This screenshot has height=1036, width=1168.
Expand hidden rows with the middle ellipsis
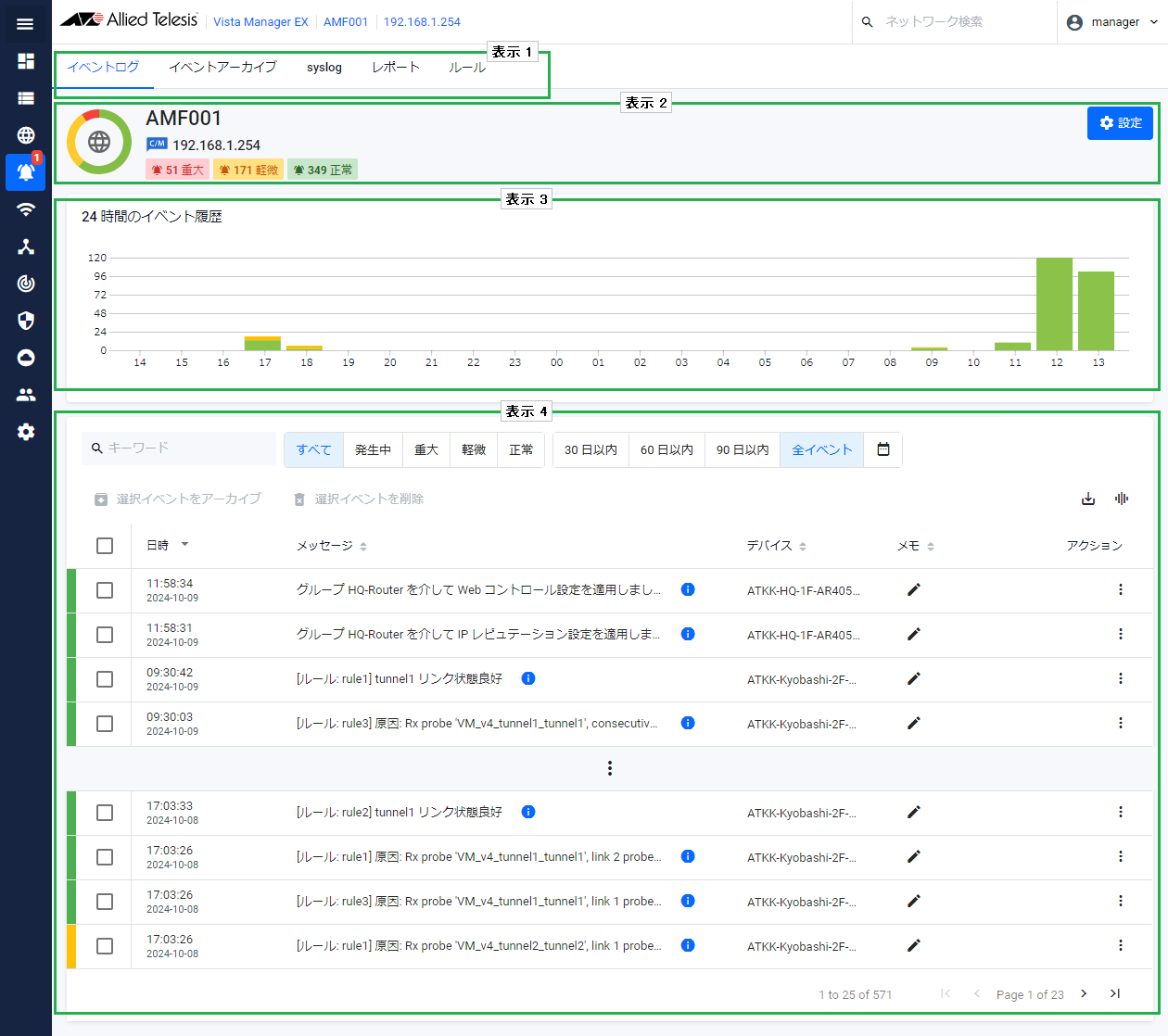pyautogui.click(x=609, y=768)
